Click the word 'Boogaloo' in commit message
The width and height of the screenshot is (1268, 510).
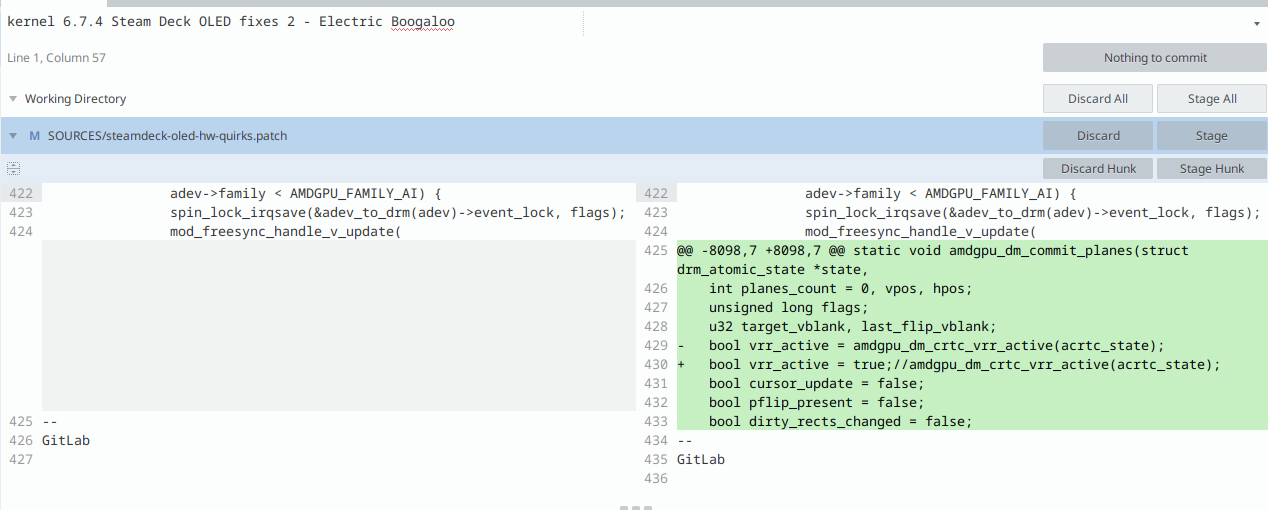423,22
